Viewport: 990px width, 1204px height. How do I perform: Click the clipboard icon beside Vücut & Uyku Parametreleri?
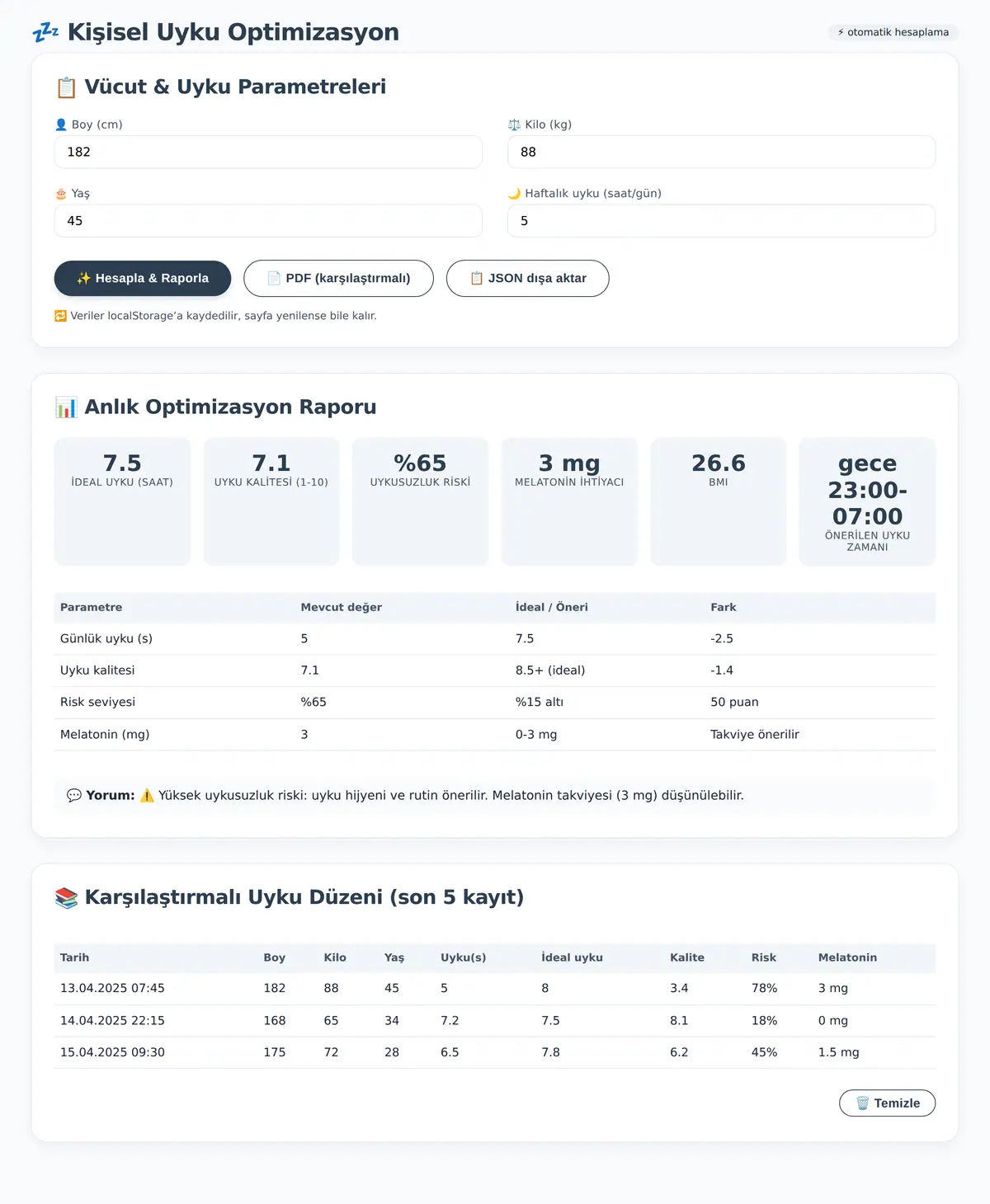tap(66, 87)
